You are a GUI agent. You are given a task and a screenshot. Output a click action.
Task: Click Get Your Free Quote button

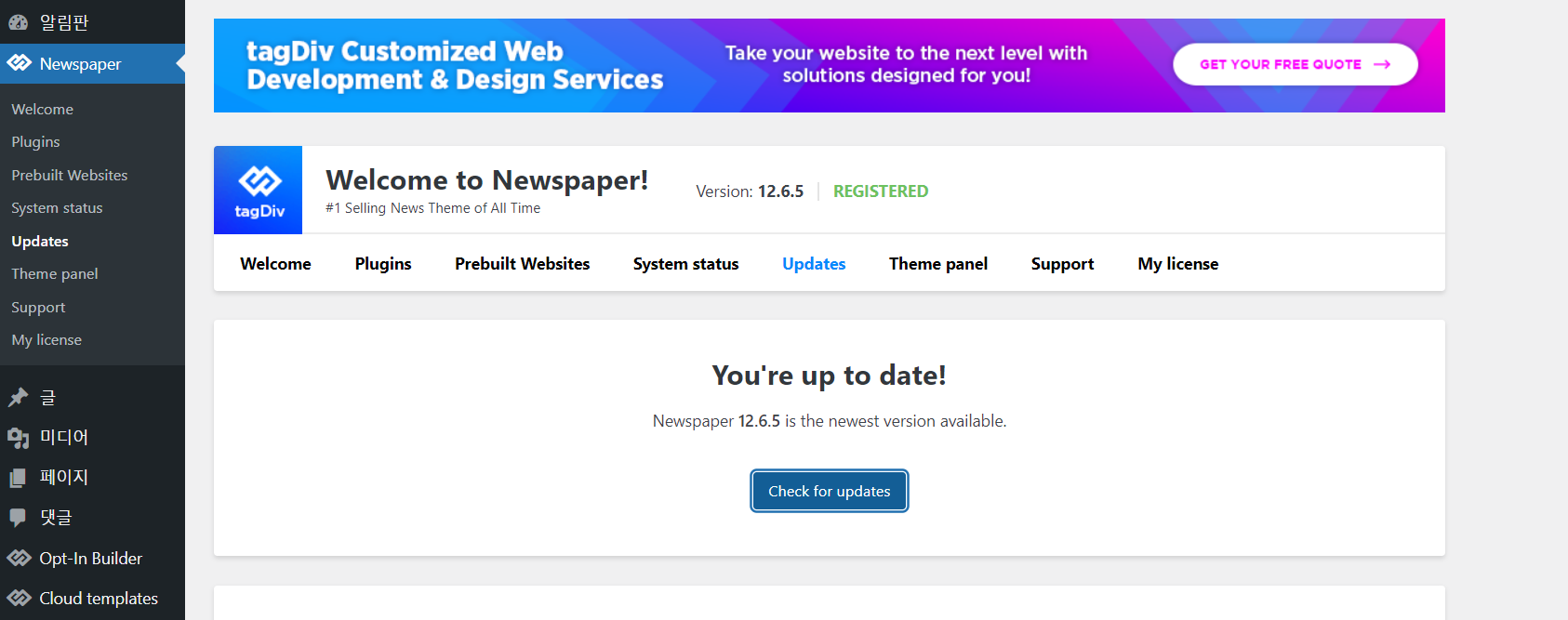[x=1296, y=64]
